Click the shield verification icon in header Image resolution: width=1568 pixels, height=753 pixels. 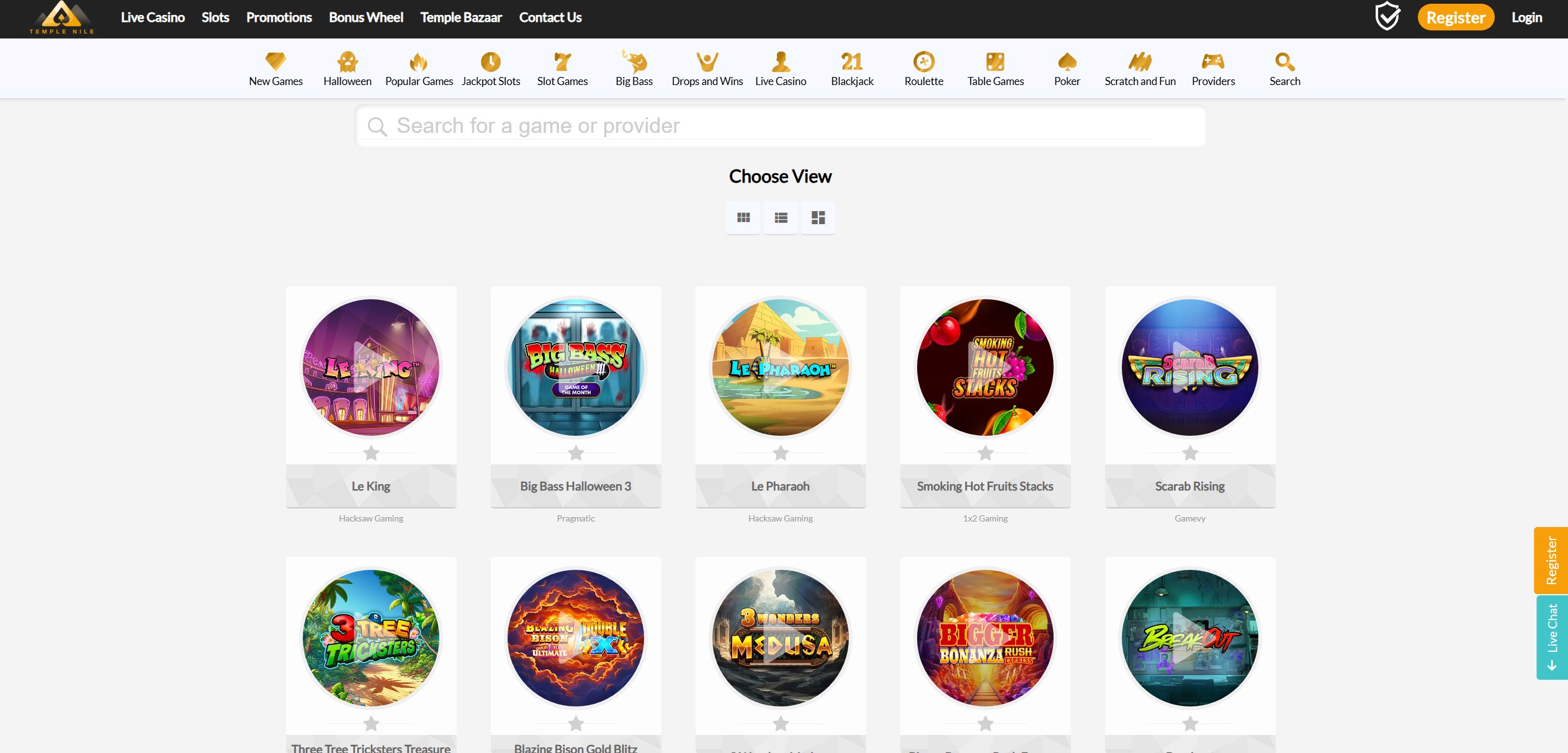click(x=1387, y=17)
